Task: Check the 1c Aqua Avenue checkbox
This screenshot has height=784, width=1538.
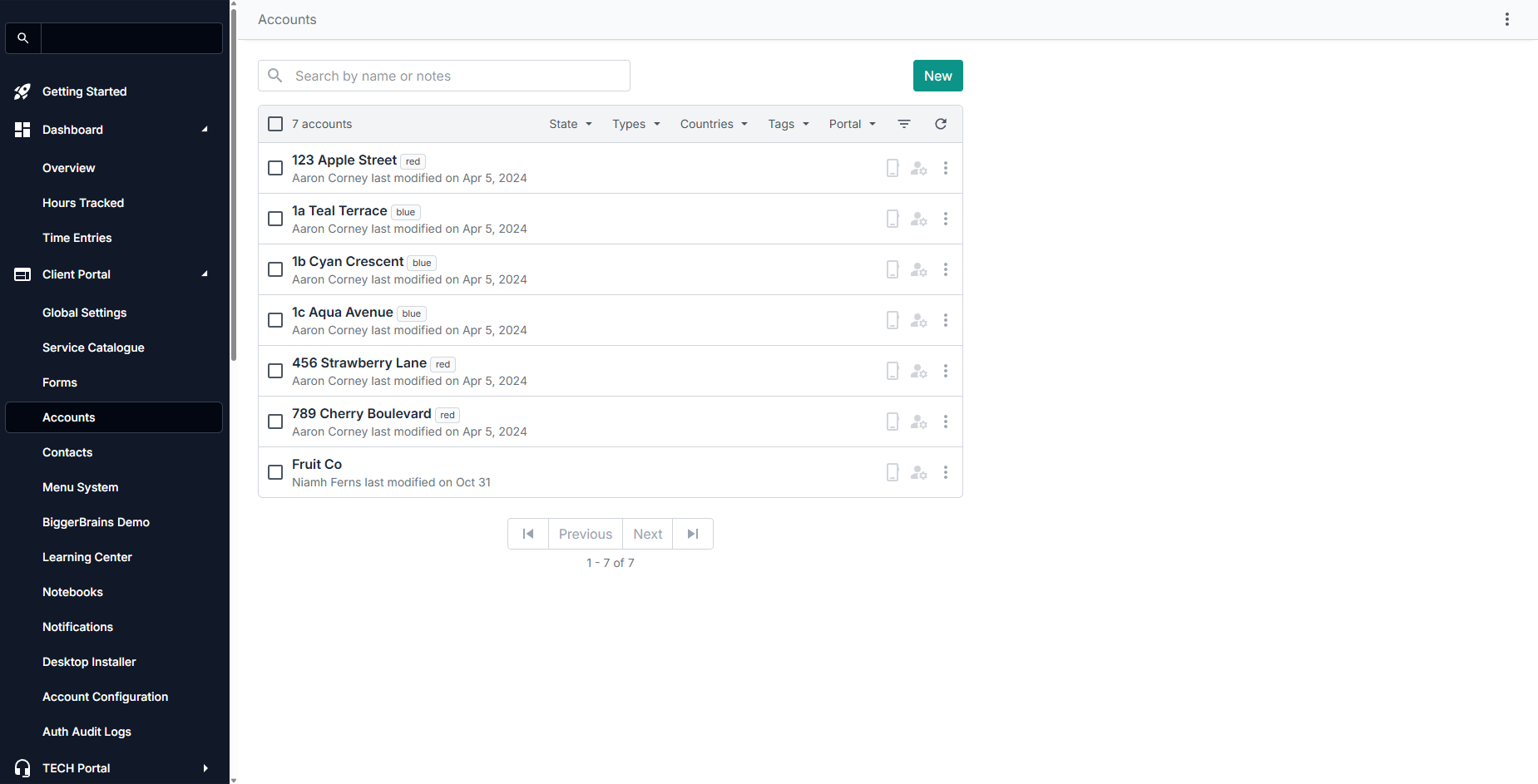Action: (x=275, y=320)
